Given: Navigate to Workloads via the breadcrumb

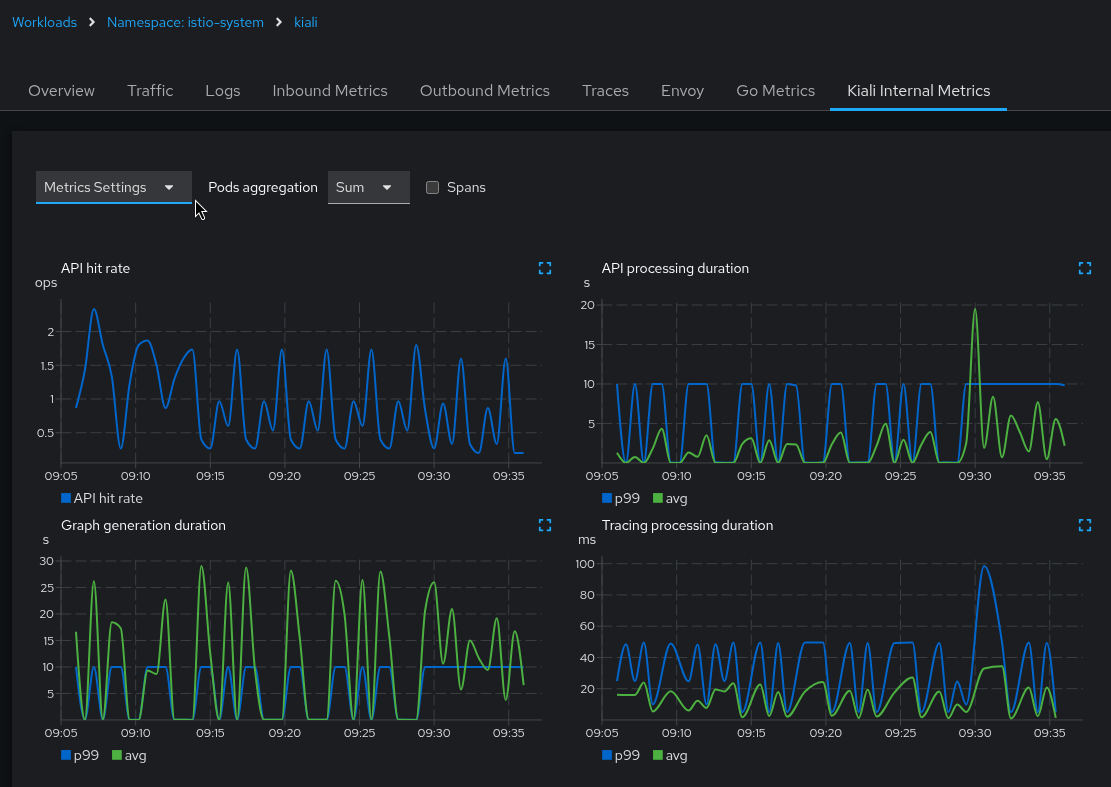Looking at the screenshot, I should pyautogui.click(x=44, y=22).
